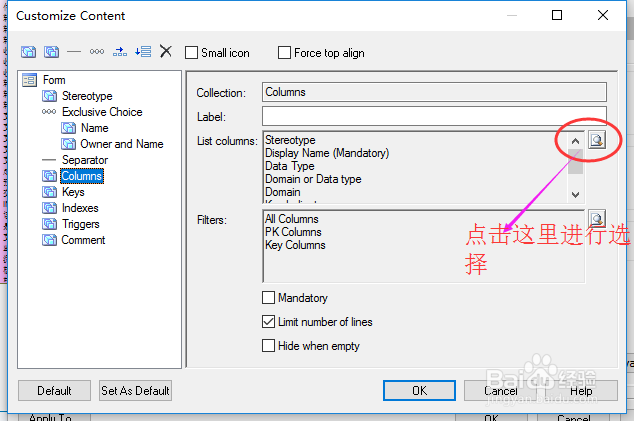Click the second add collection toolbar icon
The height and width of the screenshot is (421, 634).
(51, 52)
